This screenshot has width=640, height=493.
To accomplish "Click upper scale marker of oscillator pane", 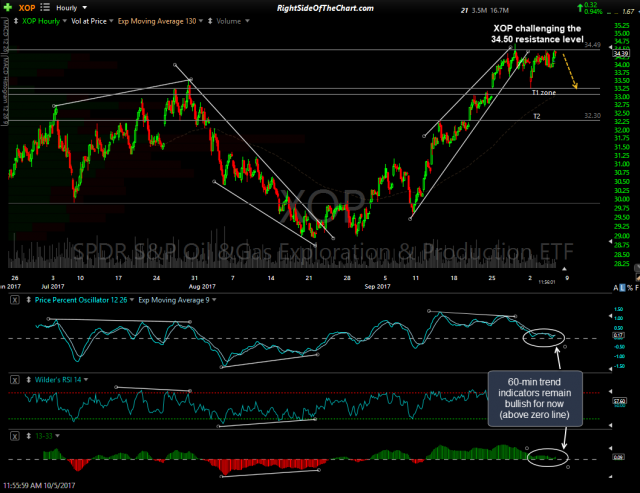I will coord(611,316).
